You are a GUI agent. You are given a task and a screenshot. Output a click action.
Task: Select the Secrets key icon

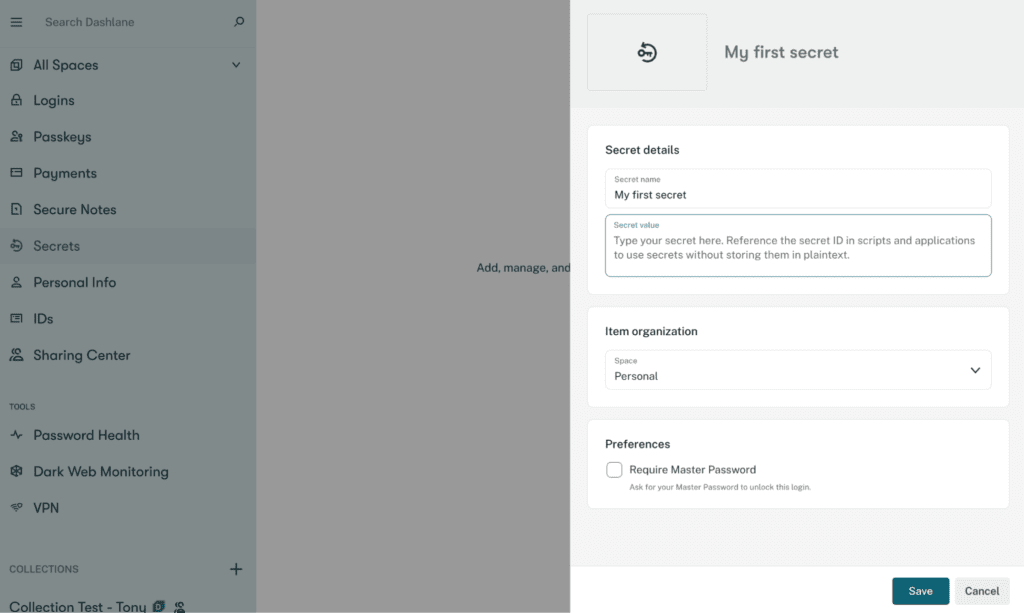click(15, 245)
